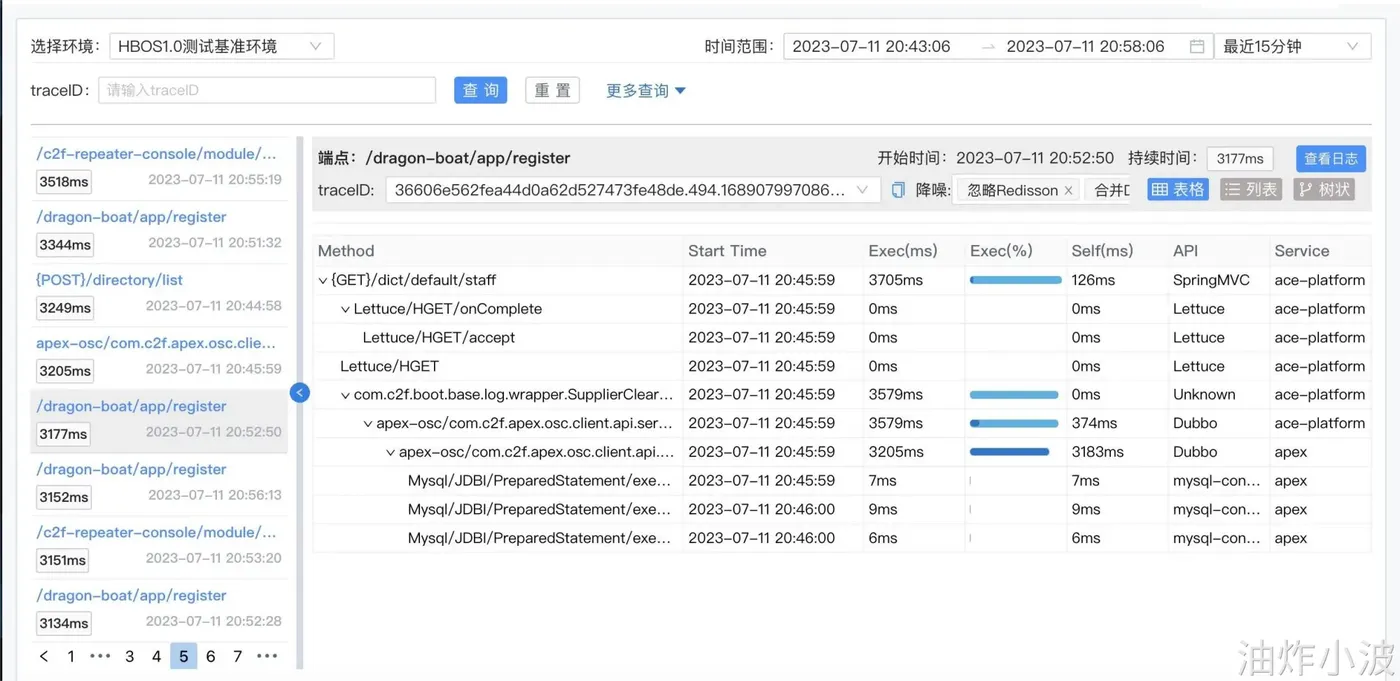Image resolution: width=1400 pixels, height=681 pixels.
Task: Switch to 列表 list view
Action: click(x=1250, y=189)
